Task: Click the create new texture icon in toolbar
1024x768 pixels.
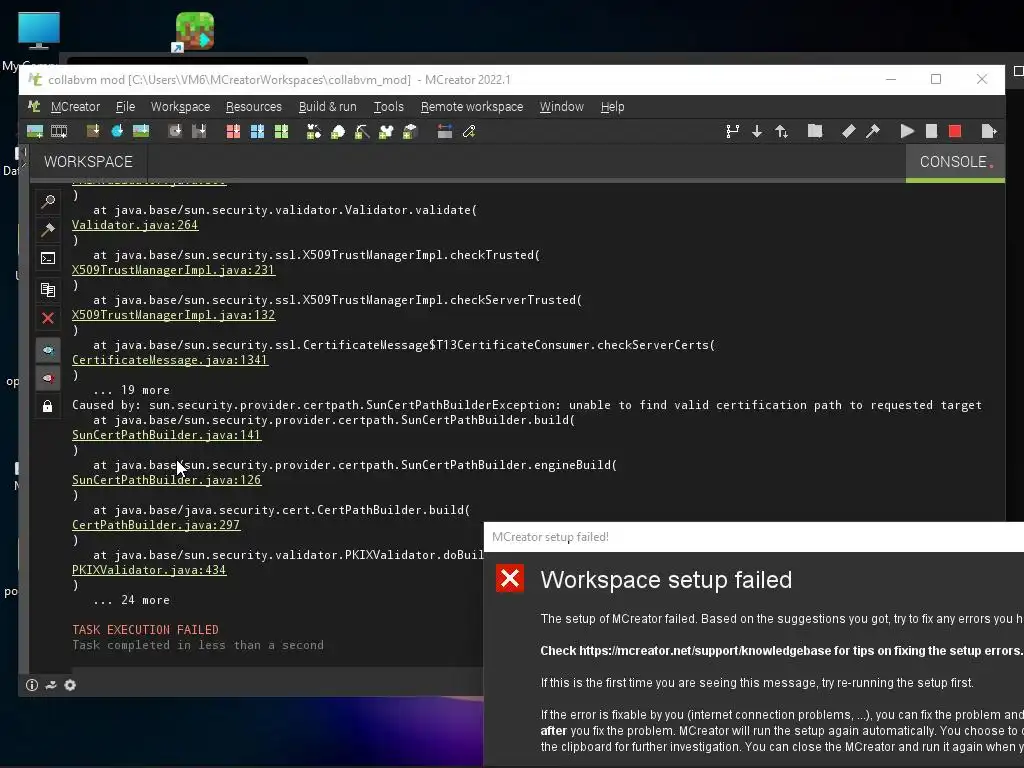Action: tap(35, 132)
